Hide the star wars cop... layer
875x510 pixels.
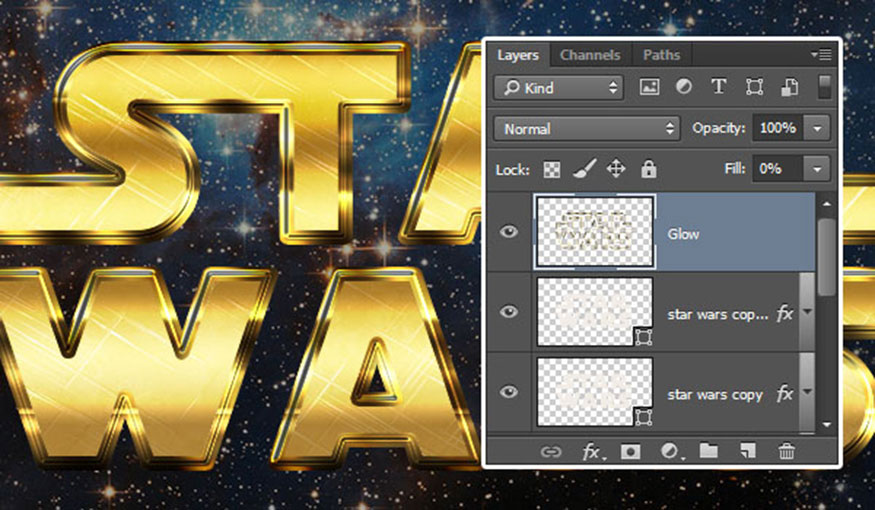point(508,311)
